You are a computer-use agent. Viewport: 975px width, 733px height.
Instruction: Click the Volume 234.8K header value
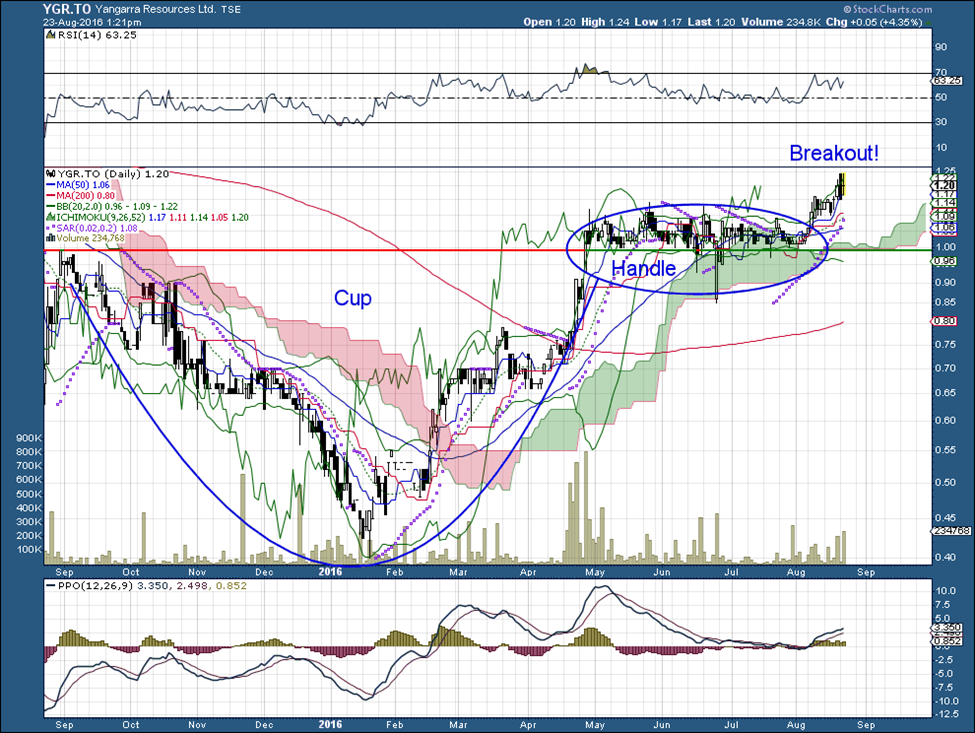780,22
